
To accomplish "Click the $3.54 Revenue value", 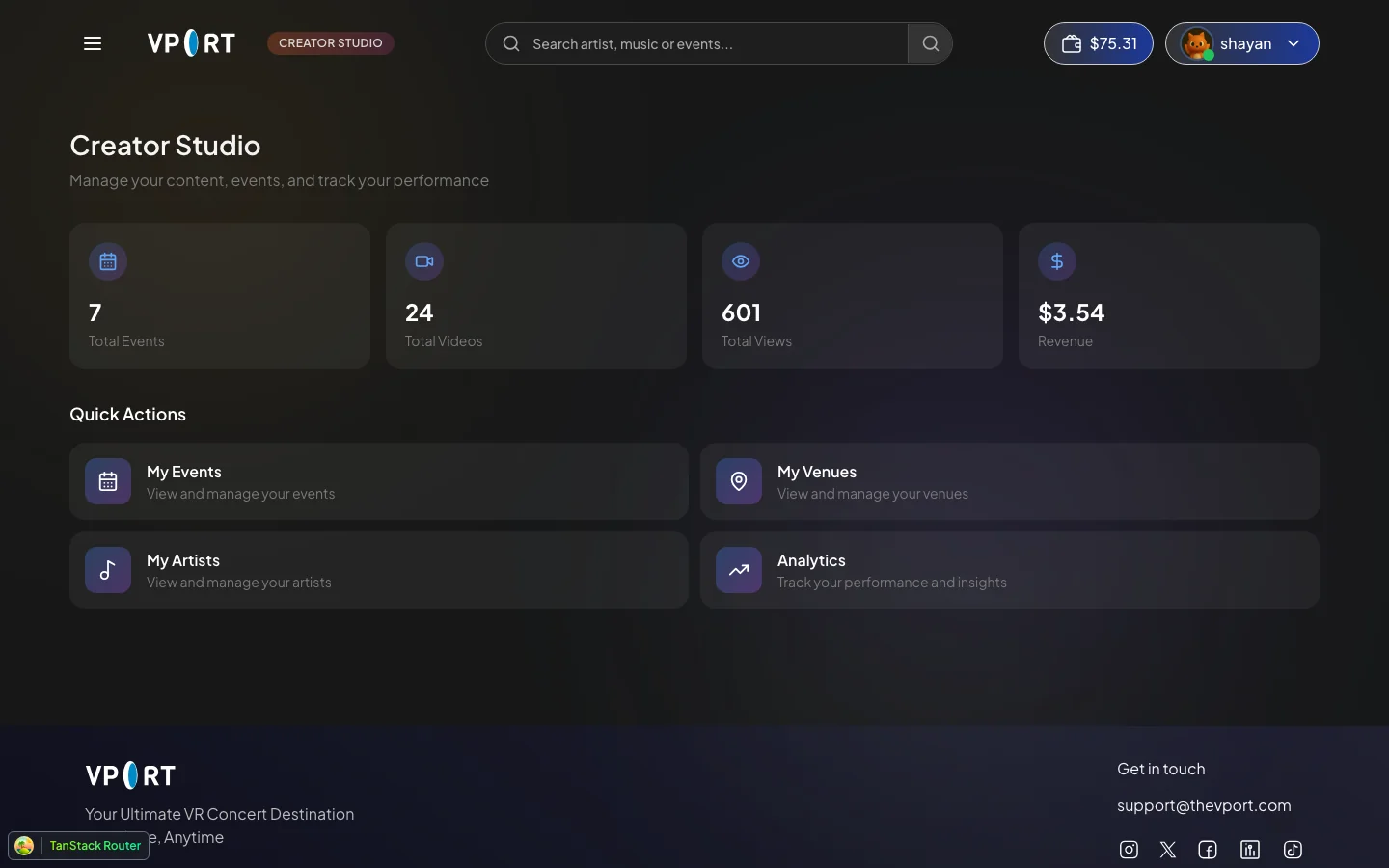I will point(1072,312).
